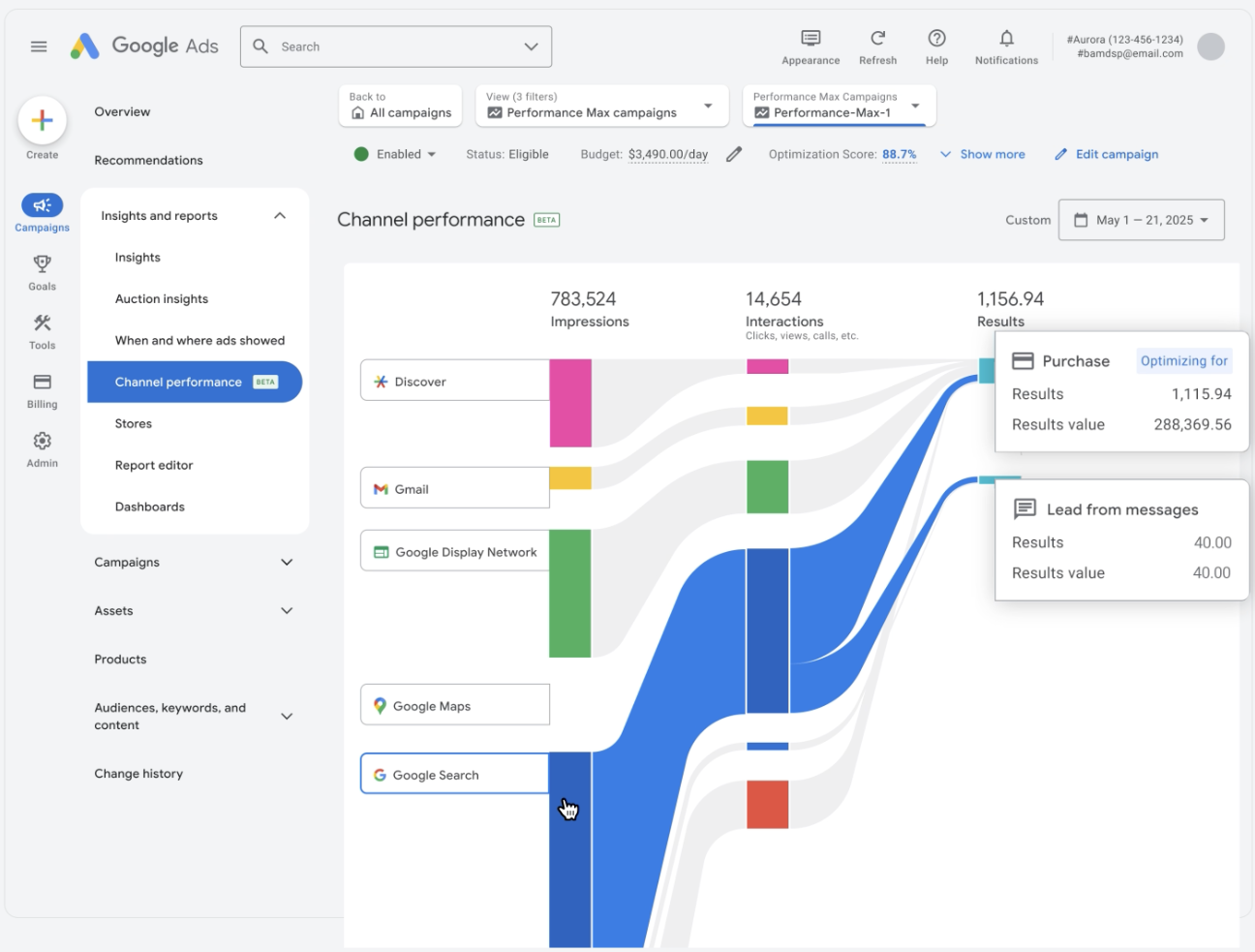
Task: Click the pink Discover impressions bar
Action: click(x=570, y=403)
